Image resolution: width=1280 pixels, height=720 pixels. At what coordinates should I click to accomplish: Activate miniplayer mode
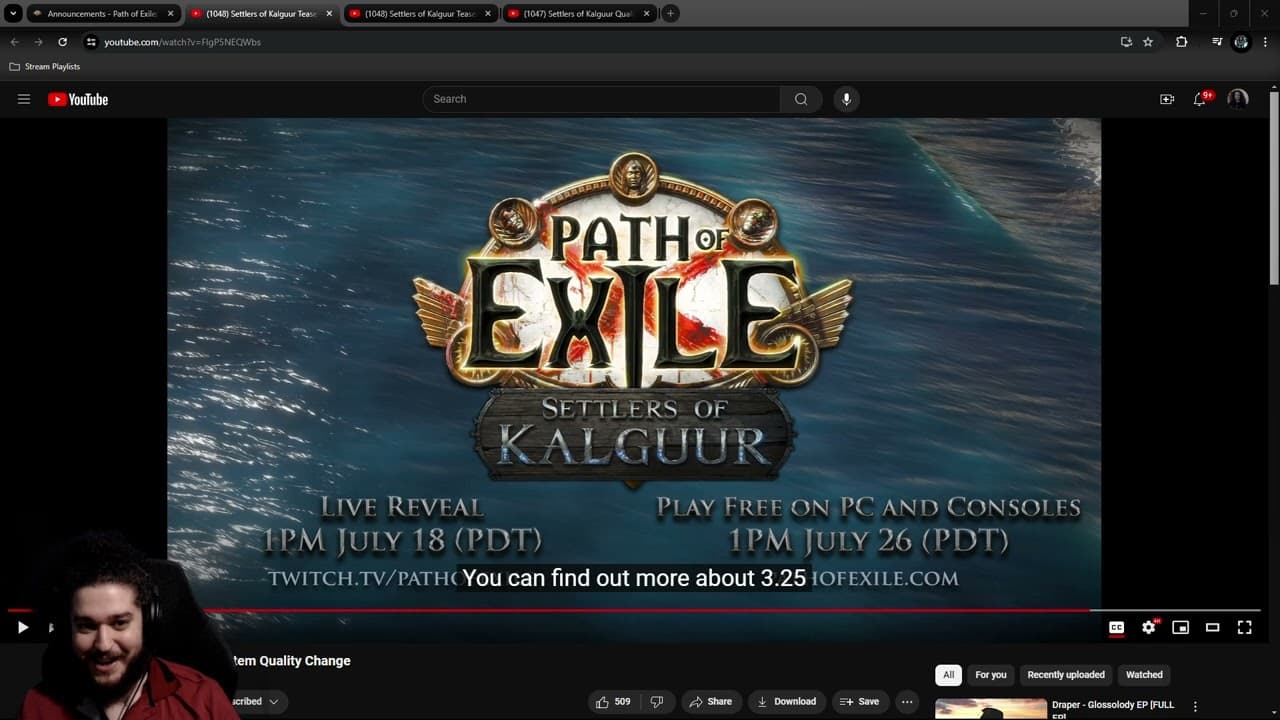[1180, 627]
